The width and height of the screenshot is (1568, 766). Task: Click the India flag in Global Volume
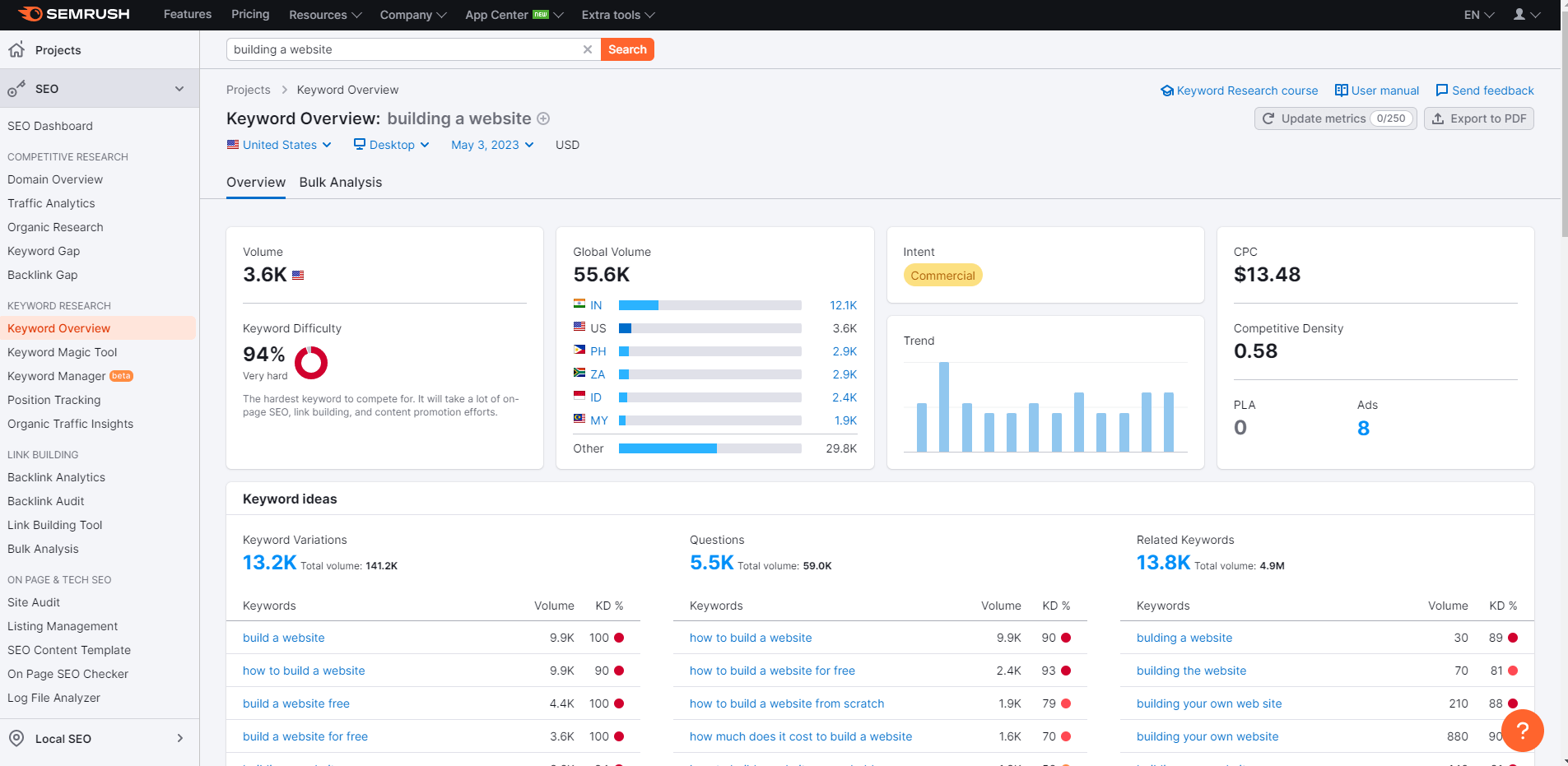pos(579,304)
